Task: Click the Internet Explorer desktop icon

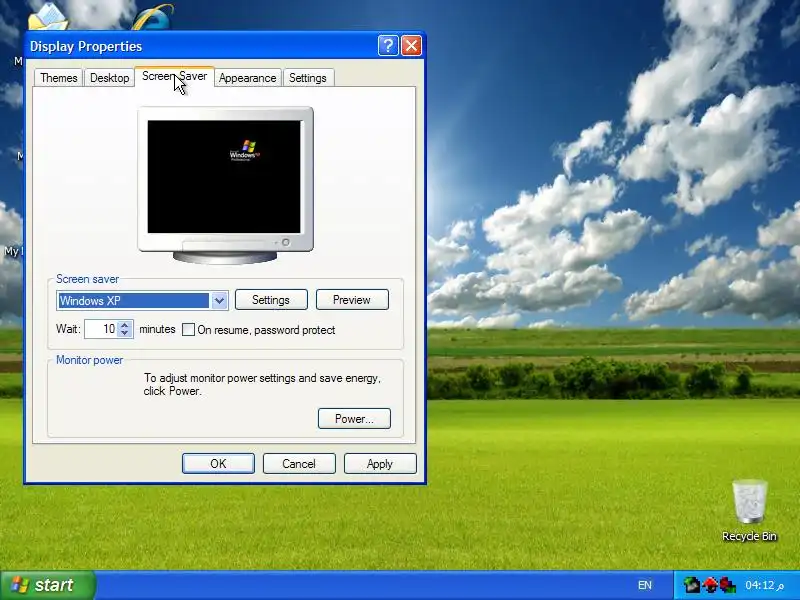Action: click(x=153, y=17)
